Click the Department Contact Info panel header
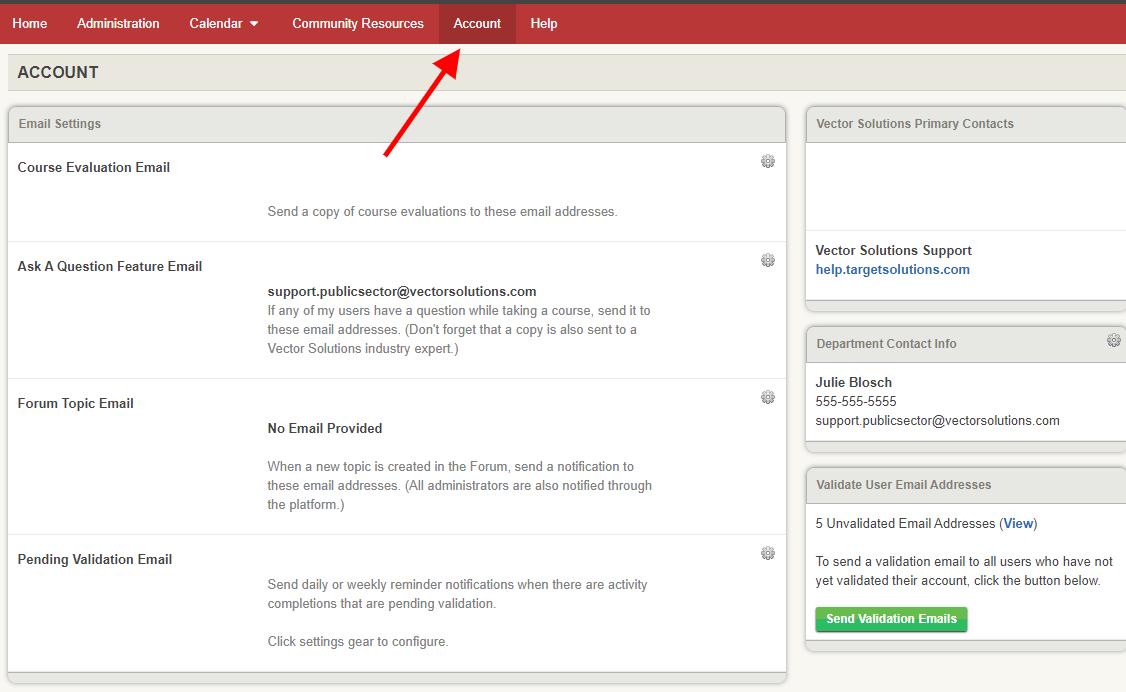 click(886, 343)
